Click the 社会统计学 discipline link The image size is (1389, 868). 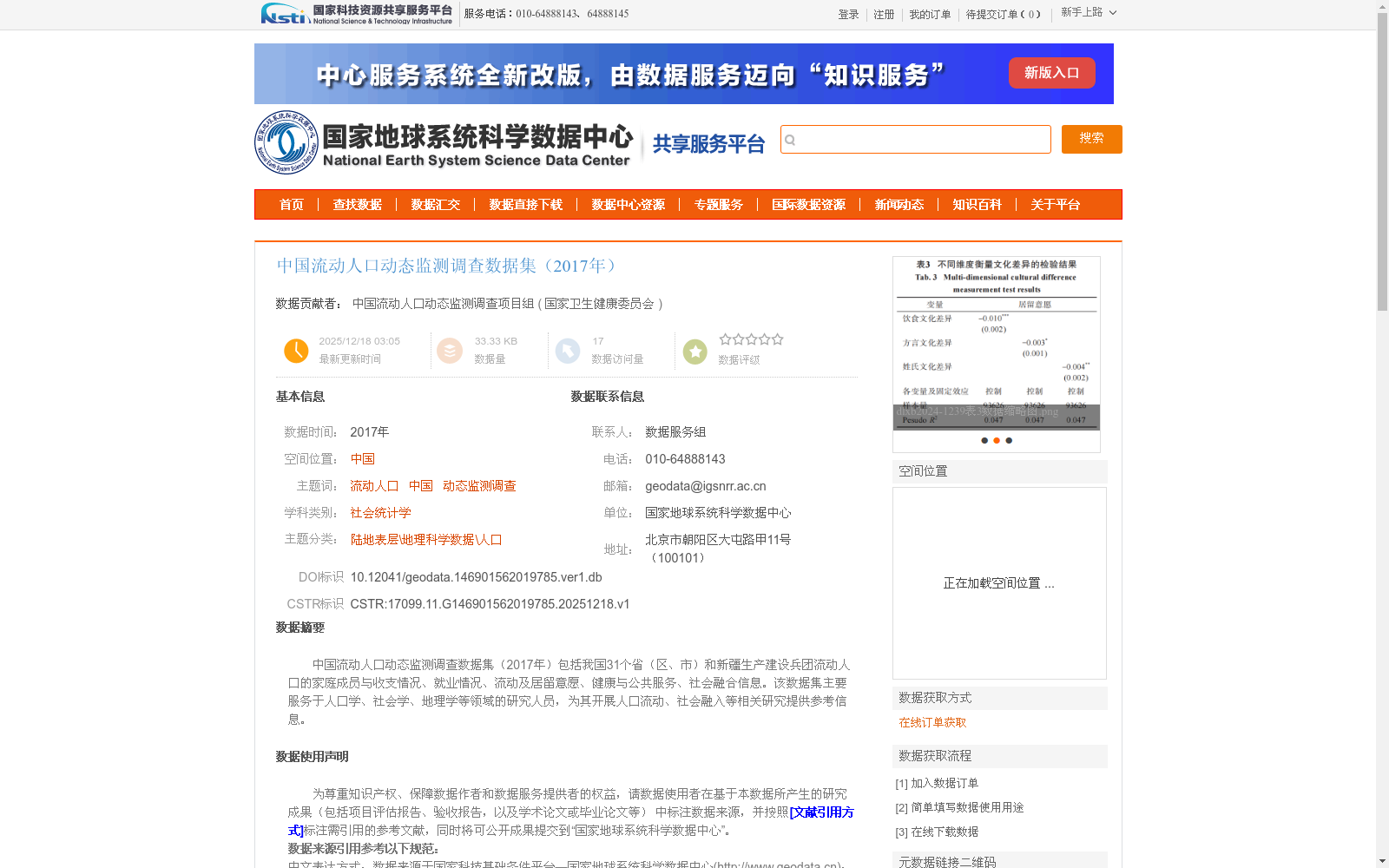pyautogui.click(x=381, y=513)
